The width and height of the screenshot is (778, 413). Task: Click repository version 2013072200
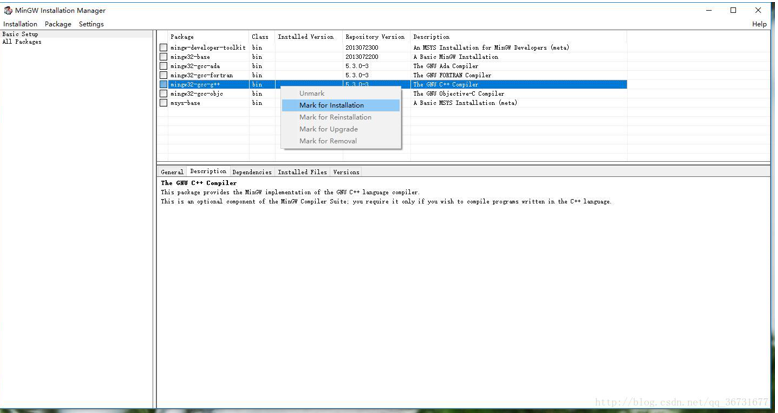coord(362,57)
